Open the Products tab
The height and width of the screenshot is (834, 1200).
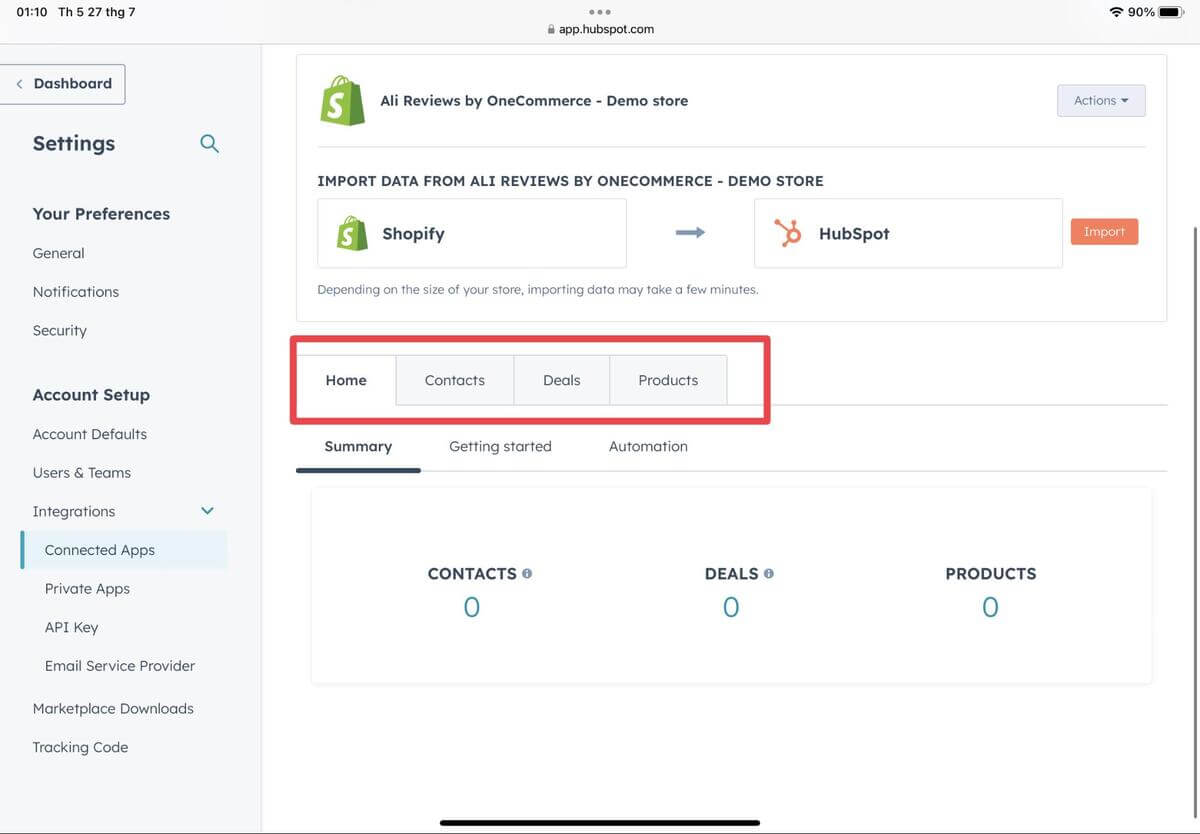(668, 380)
